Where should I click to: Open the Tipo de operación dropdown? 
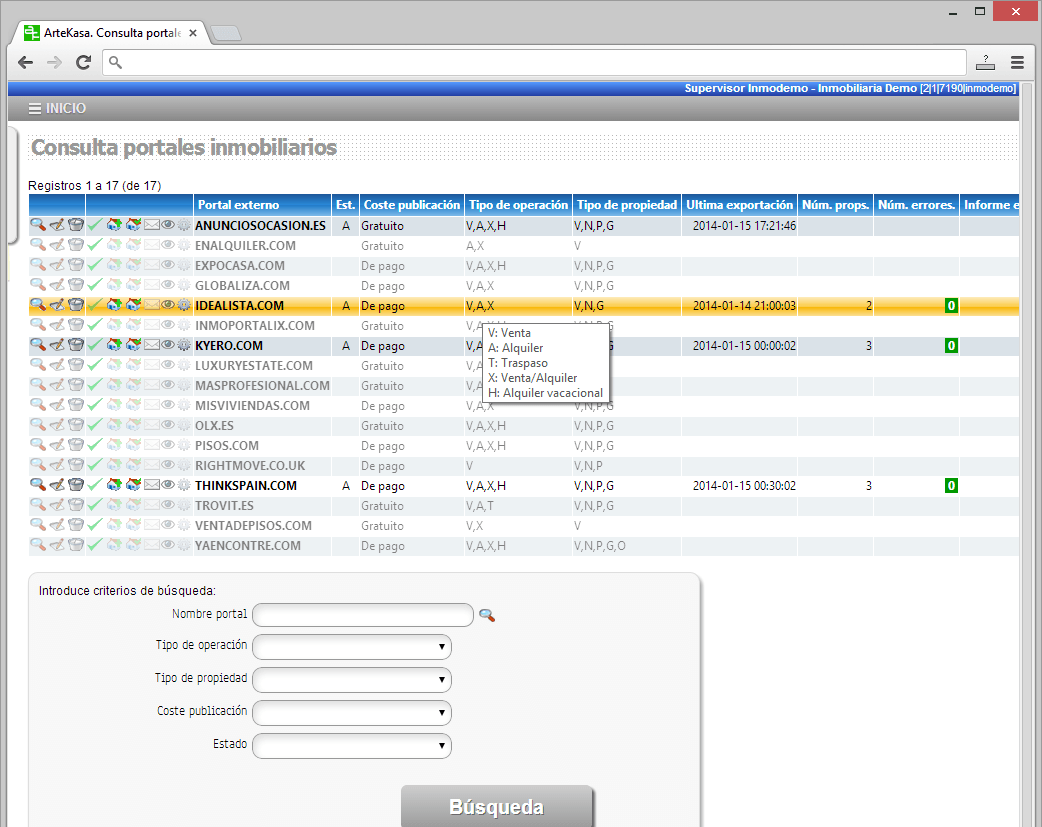tap(352, 647)
